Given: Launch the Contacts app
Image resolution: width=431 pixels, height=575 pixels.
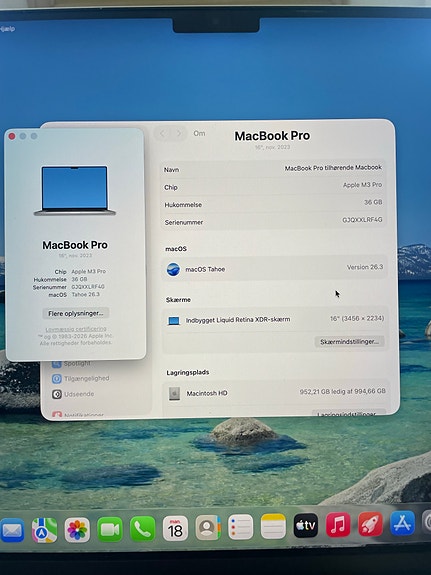Looking at the screenshot, I should click(x=208, y=528).
